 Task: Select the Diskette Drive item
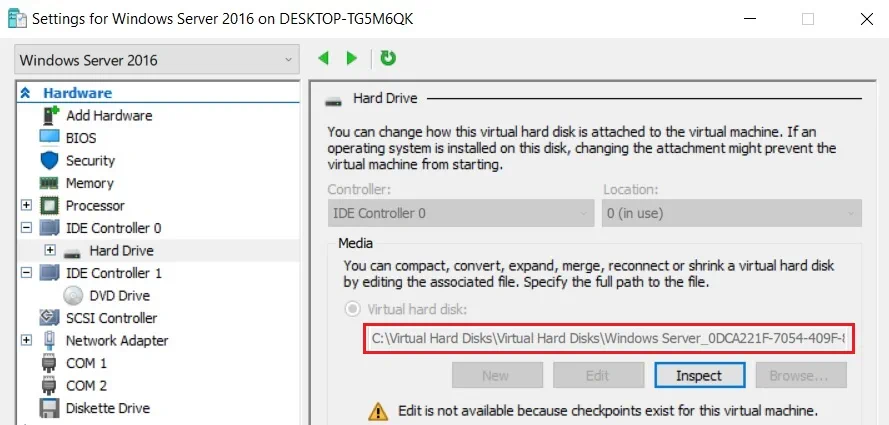pyautogui.click(x=107, y=408)
